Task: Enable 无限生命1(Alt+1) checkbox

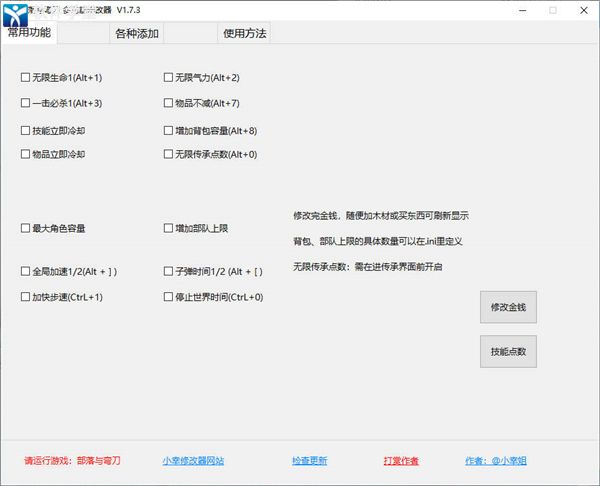Action: tap(25, 77)
